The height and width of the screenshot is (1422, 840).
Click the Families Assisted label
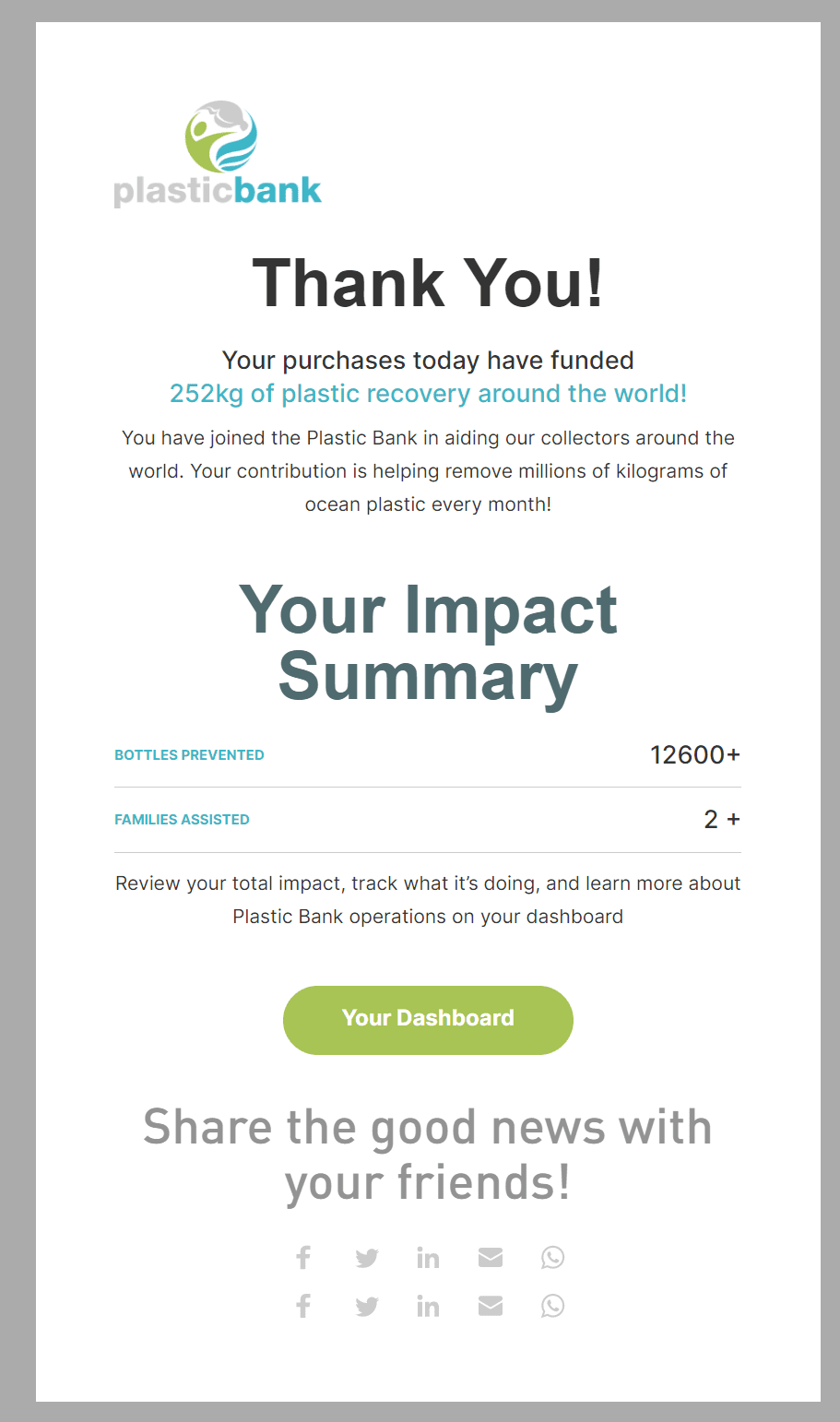[182, 820]
